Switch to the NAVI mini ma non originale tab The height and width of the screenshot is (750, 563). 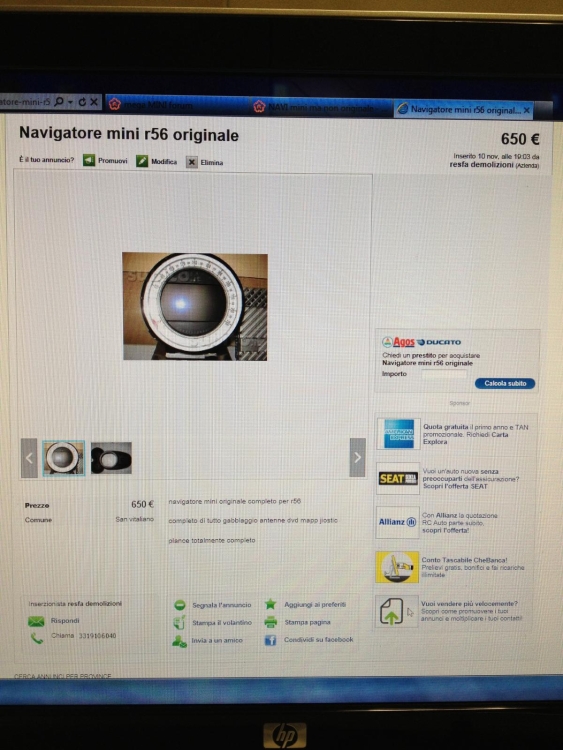(321, 108)
